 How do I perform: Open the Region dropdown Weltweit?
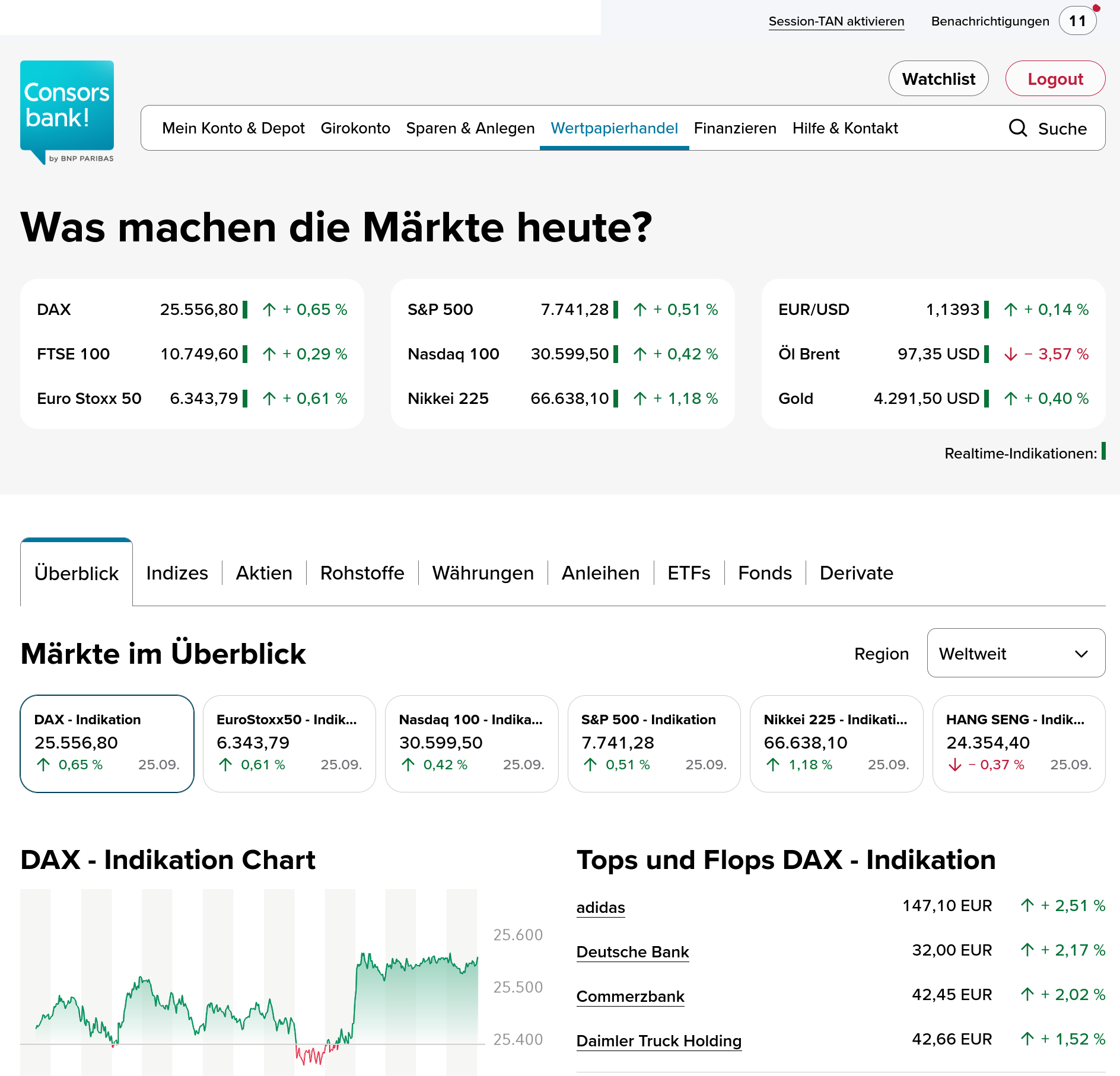1016,653
